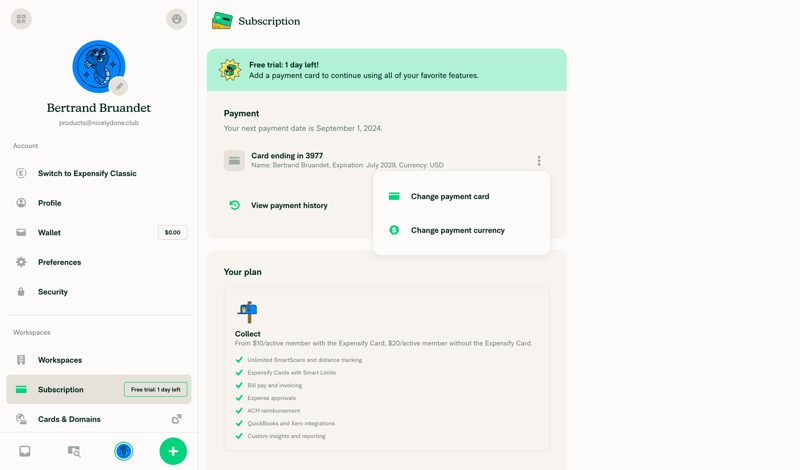Select Subscription in sidebar

(x=98, y=389)
